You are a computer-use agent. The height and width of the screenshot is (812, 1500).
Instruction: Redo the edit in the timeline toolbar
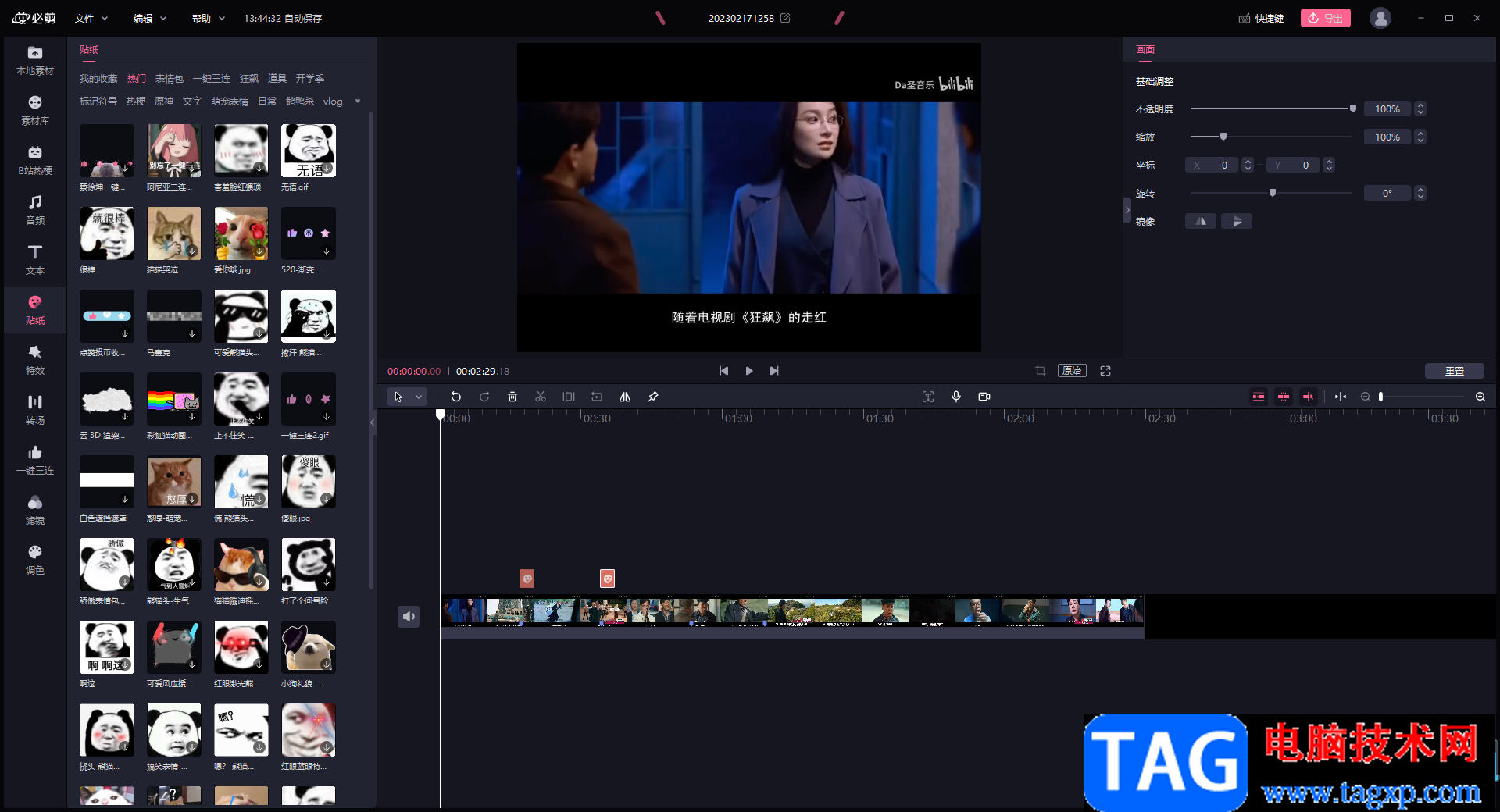point(484,397)
